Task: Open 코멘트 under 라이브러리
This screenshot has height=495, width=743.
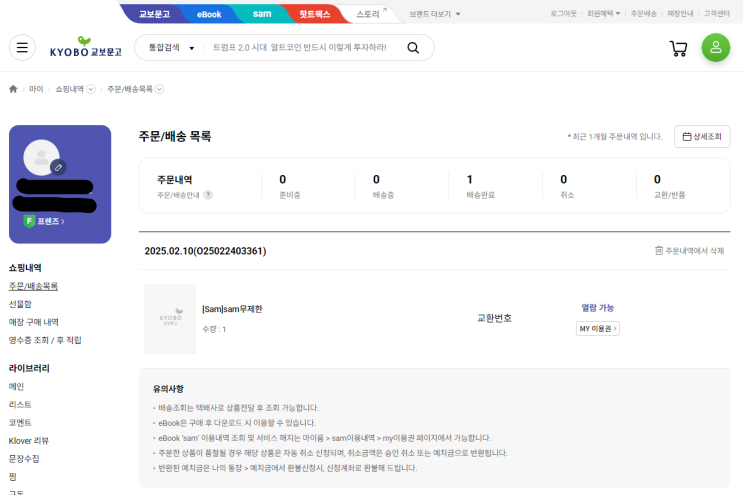Action: 20,423
